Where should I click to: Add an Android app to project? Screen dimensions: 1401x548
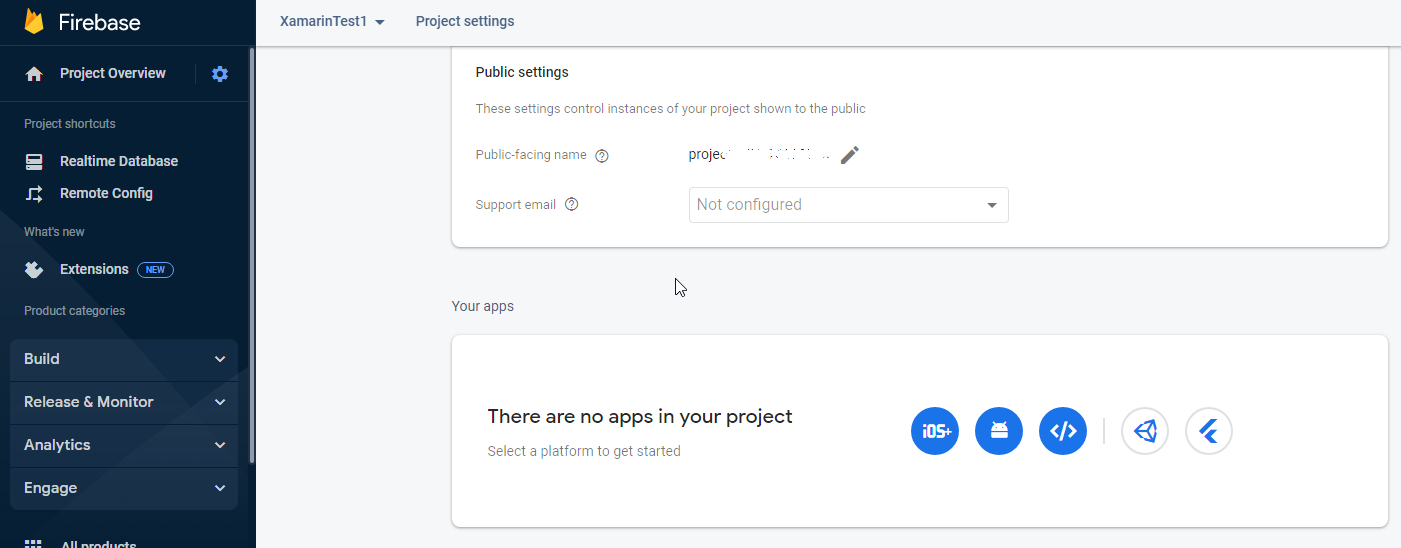(999, 431)
